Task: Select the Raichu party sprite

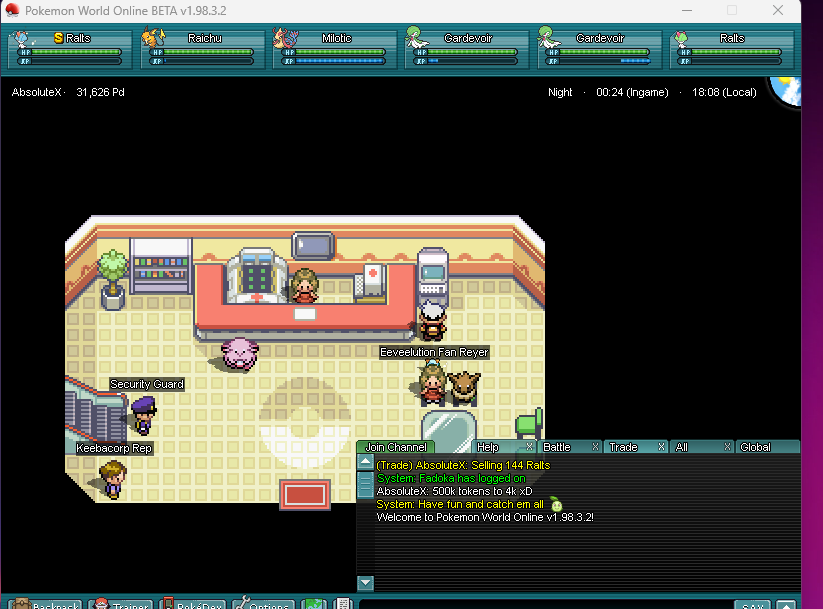Action: pos(153,38)
